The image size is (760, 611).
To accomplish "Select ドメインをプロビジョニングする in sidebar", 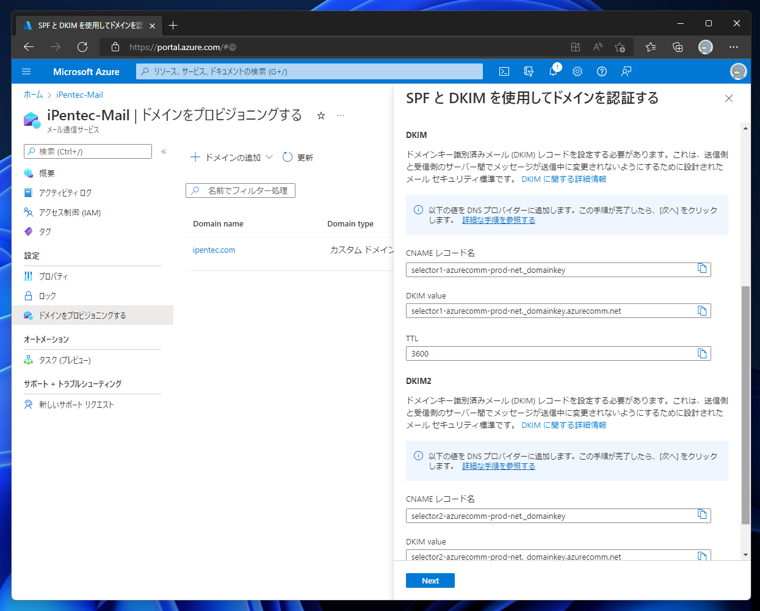I will pyautogui.click(x=93, y=315).
